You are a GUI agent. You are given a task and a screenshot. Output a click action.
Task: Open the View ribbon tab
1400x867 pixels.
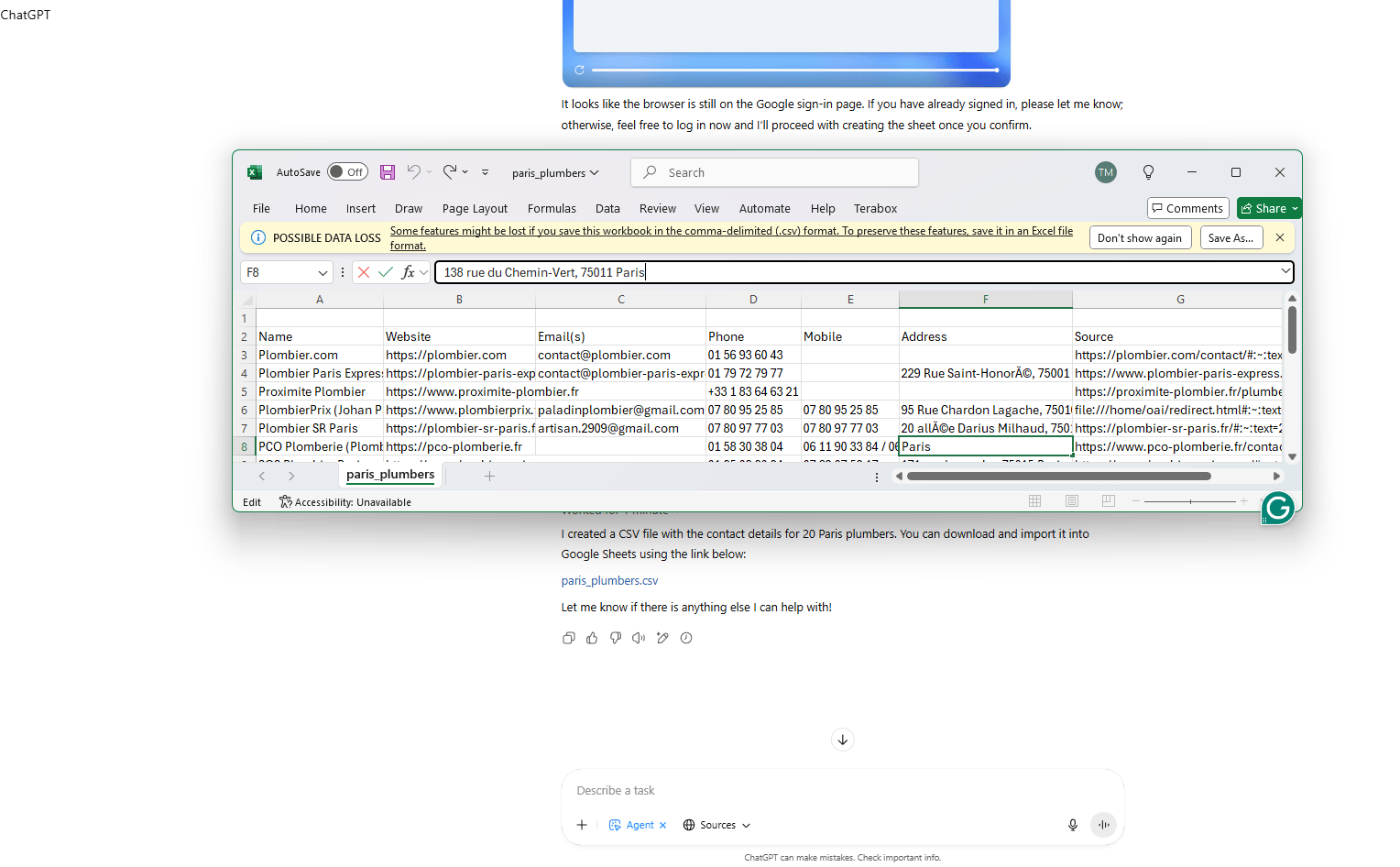tap(706, 208)
